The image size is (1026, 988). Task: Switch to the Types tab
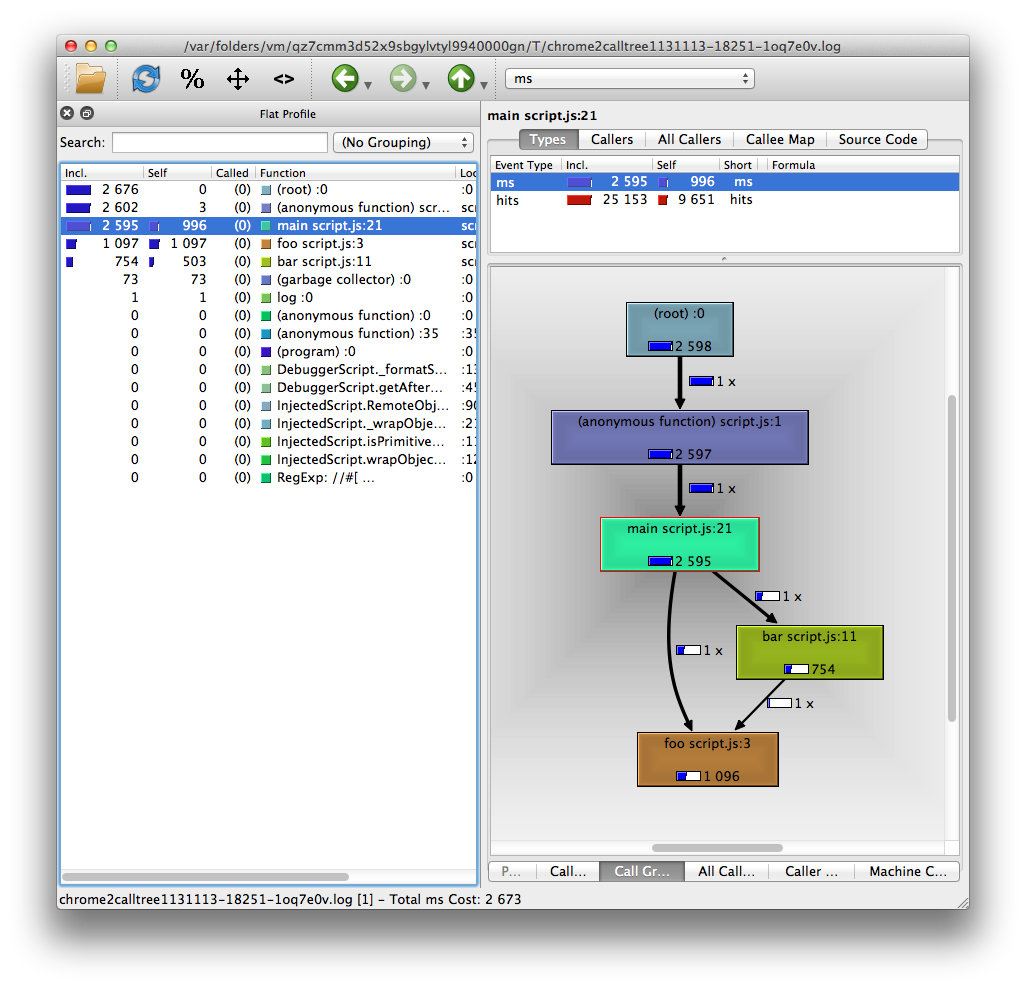pyautogui.click(x=548, y=139)
